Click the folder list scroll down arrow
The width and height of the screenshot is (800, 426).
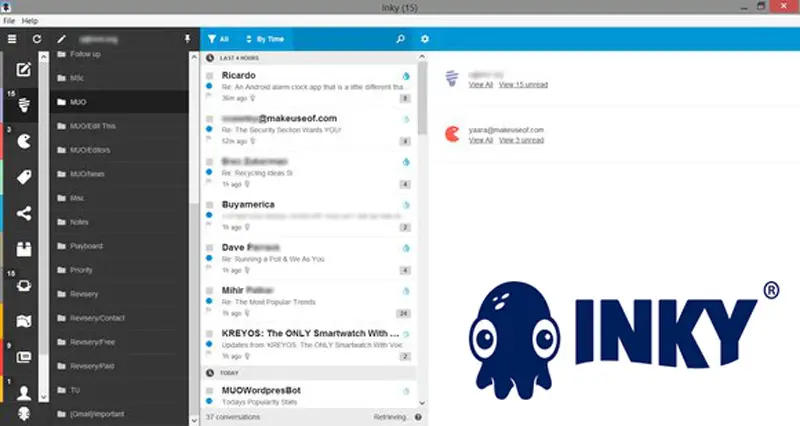click(194, 421)
